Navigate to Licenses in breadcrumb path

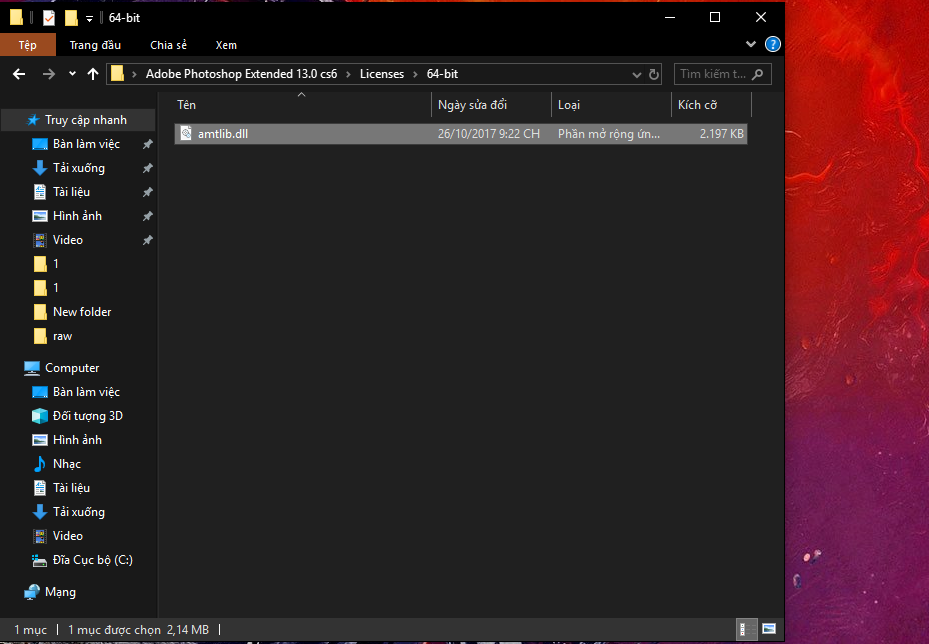pos(381,74)
